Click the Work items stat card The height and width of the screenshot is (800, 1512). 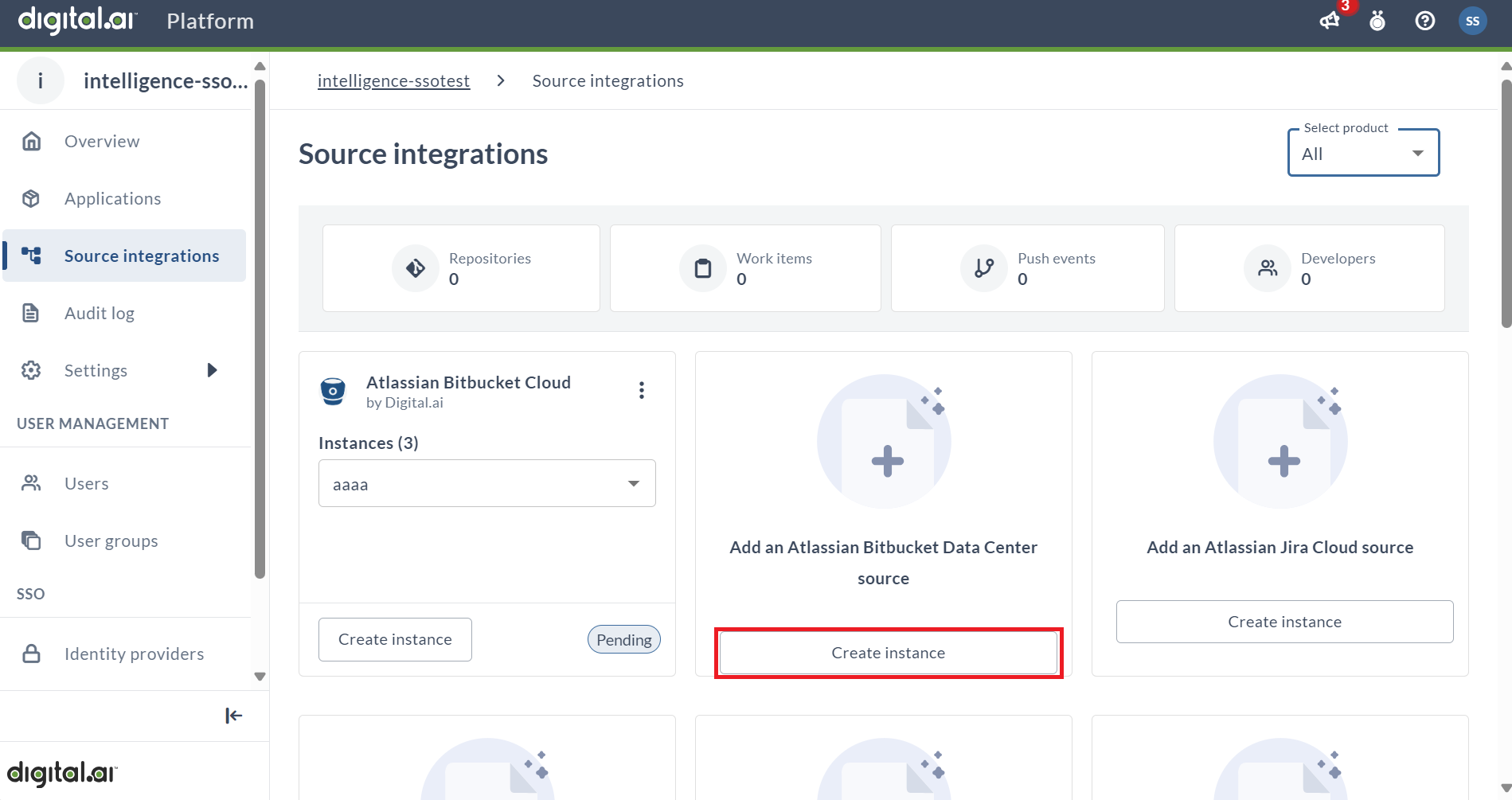[745, 268]
